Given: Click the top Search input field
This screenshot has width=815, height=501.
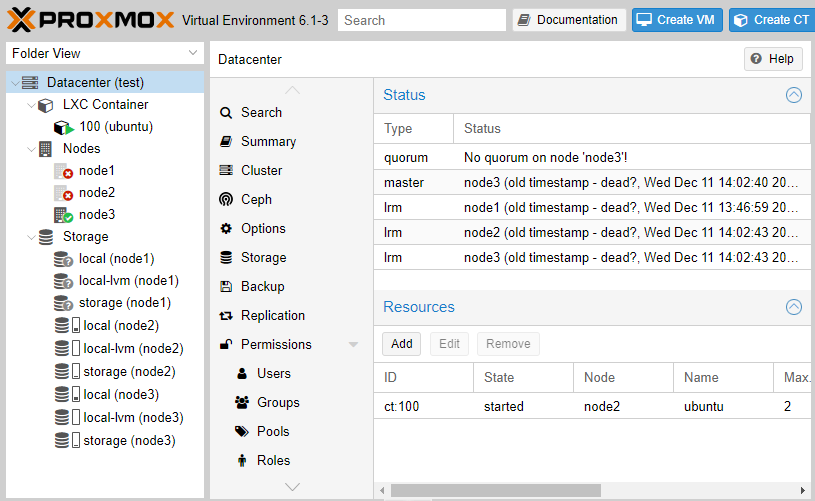Looking at the screenshot, I should click(x=421, y=20).
